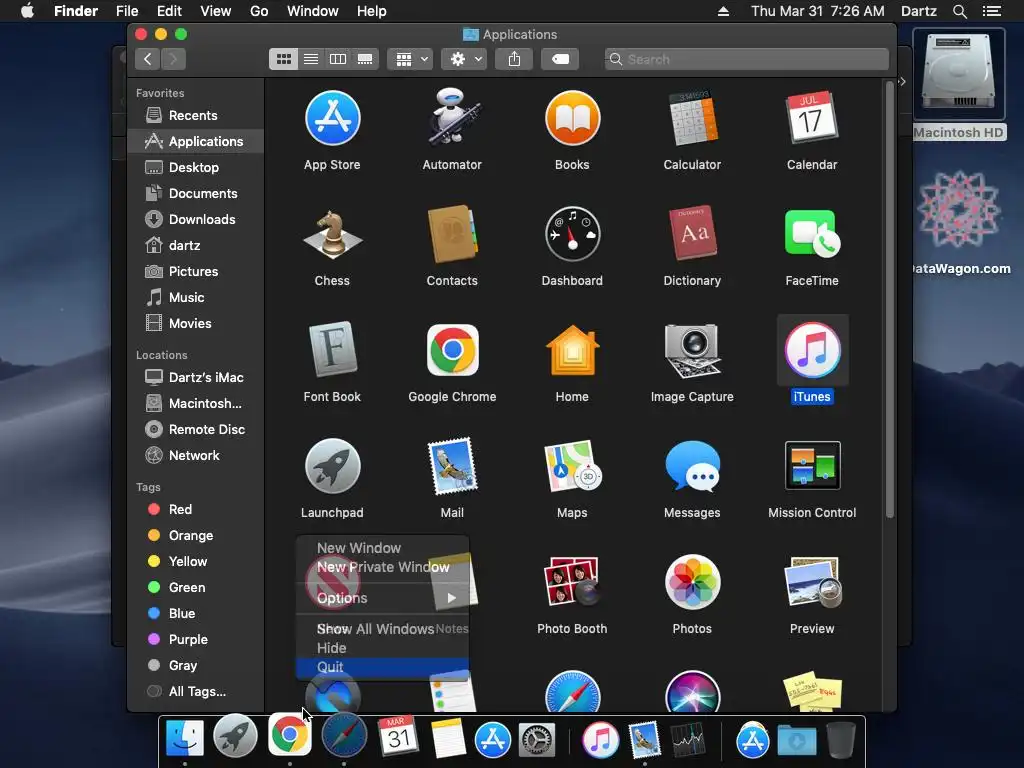Select the Photo Booth app icon

coord(572,581)
